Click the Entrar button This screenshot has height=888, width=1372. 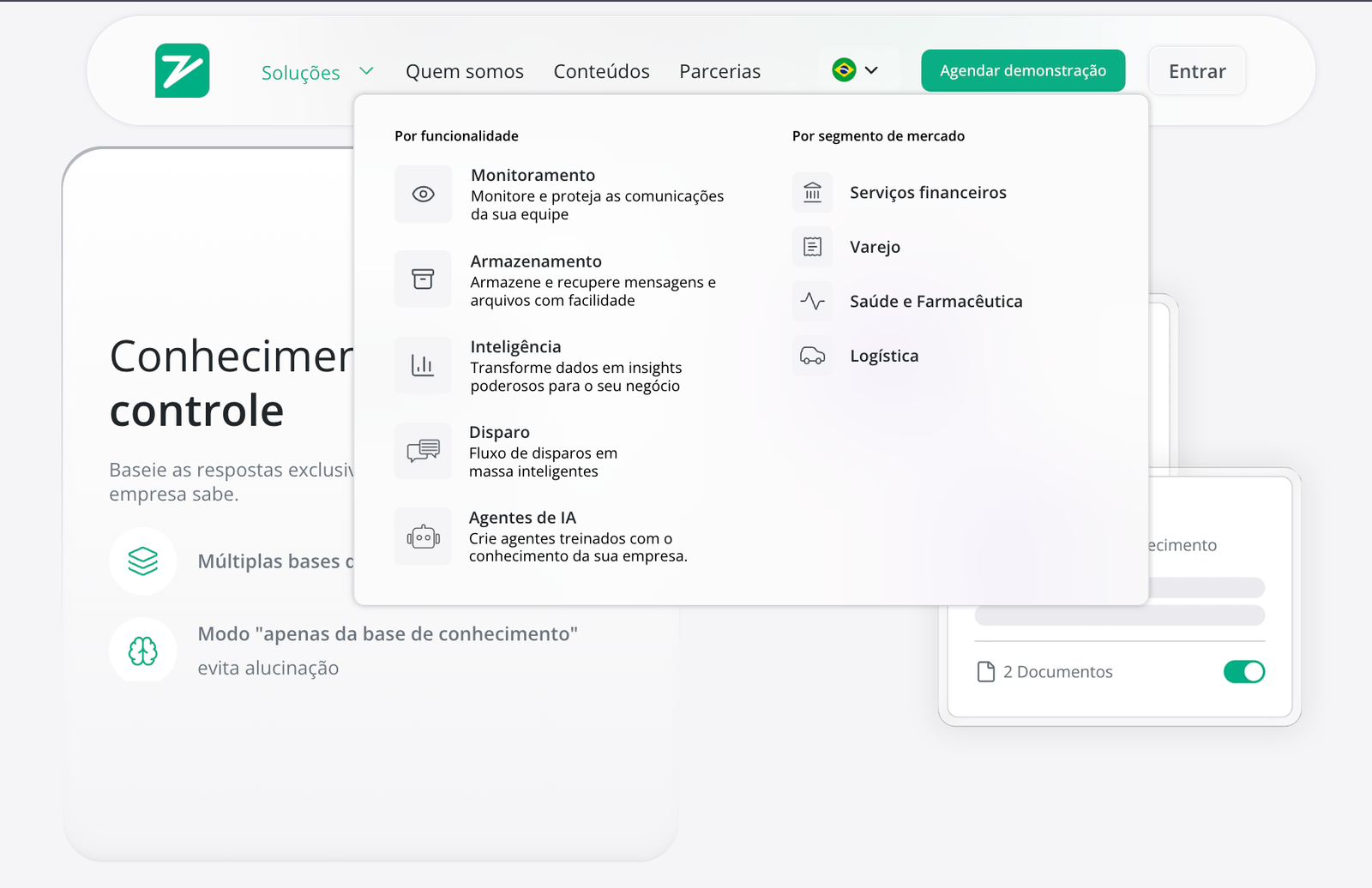point(1197,71)
